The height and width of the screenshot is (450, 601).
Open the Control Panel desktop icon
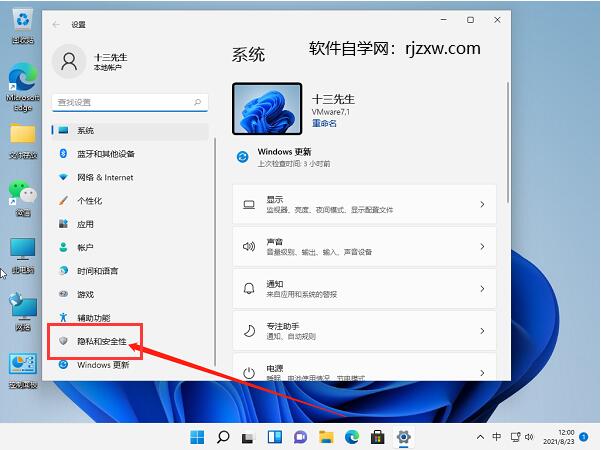23,370
